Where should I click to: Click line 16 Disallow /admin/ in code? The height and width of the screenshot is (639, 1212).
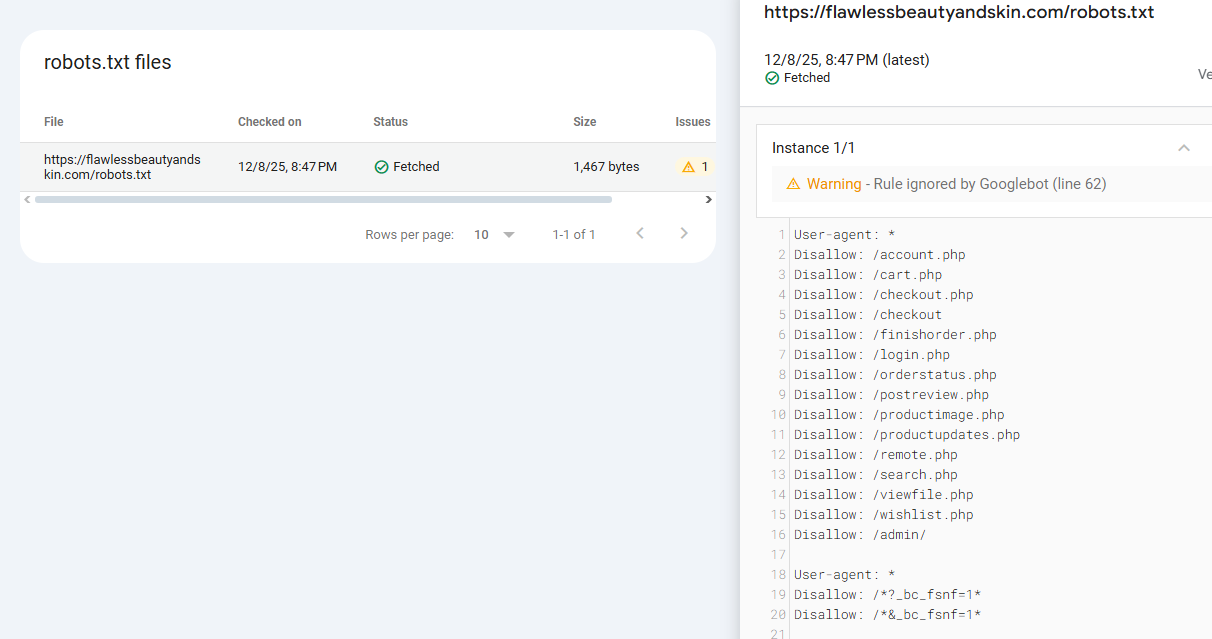click(860, 535)
